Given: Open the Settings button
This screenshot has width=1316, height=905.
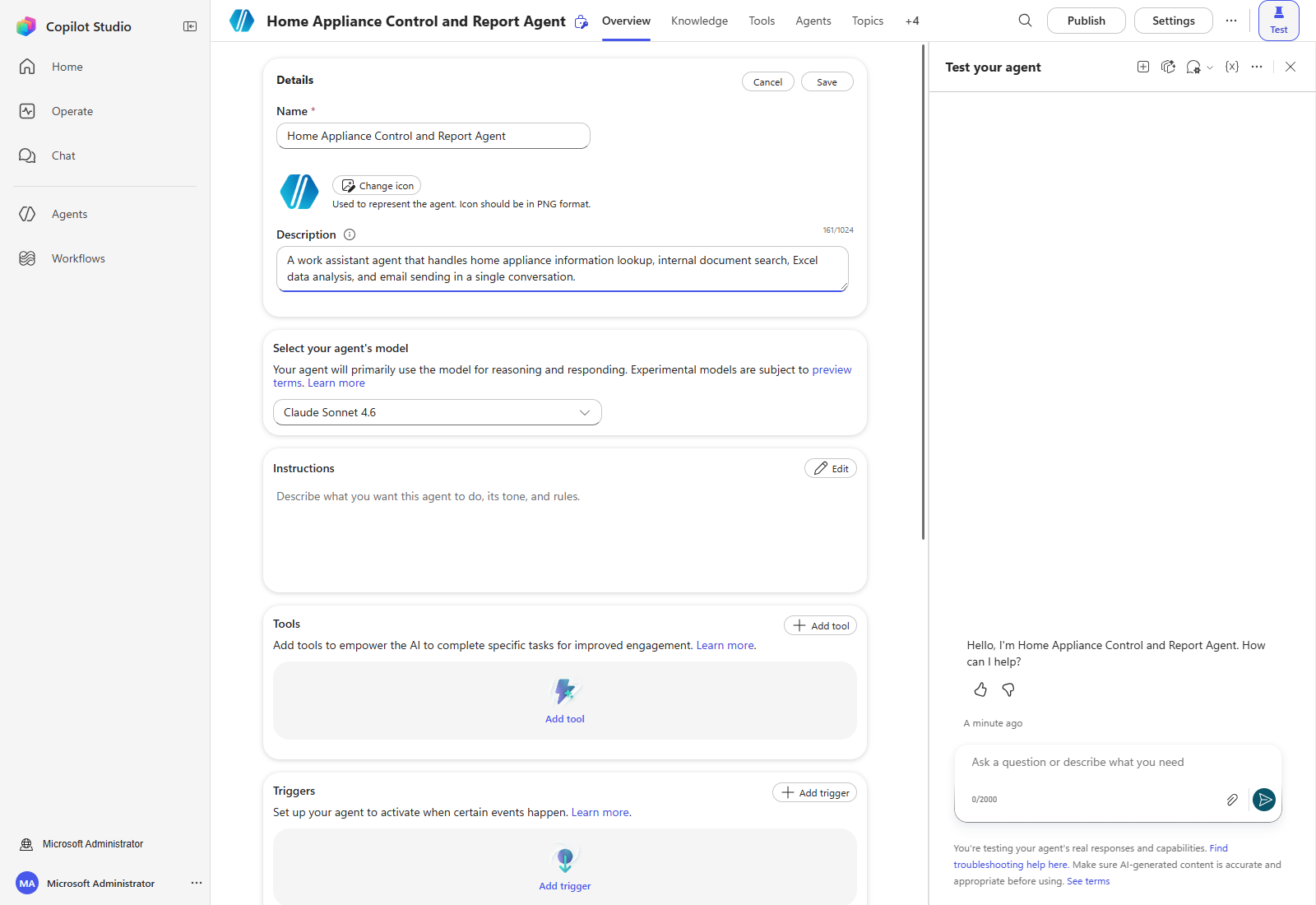Looking at the screenshot, I should click(1174, 21).
